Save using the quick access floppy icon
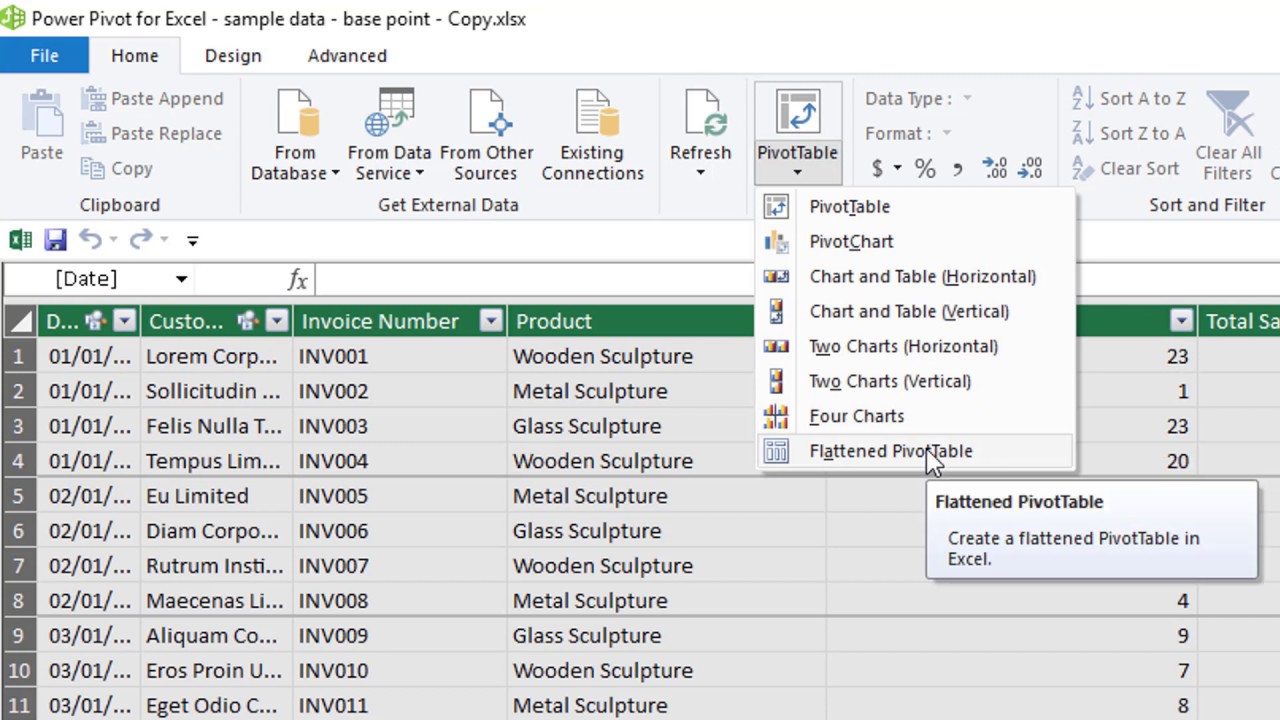The width and height of the screenshot is (1280, 720). [55, 240]
